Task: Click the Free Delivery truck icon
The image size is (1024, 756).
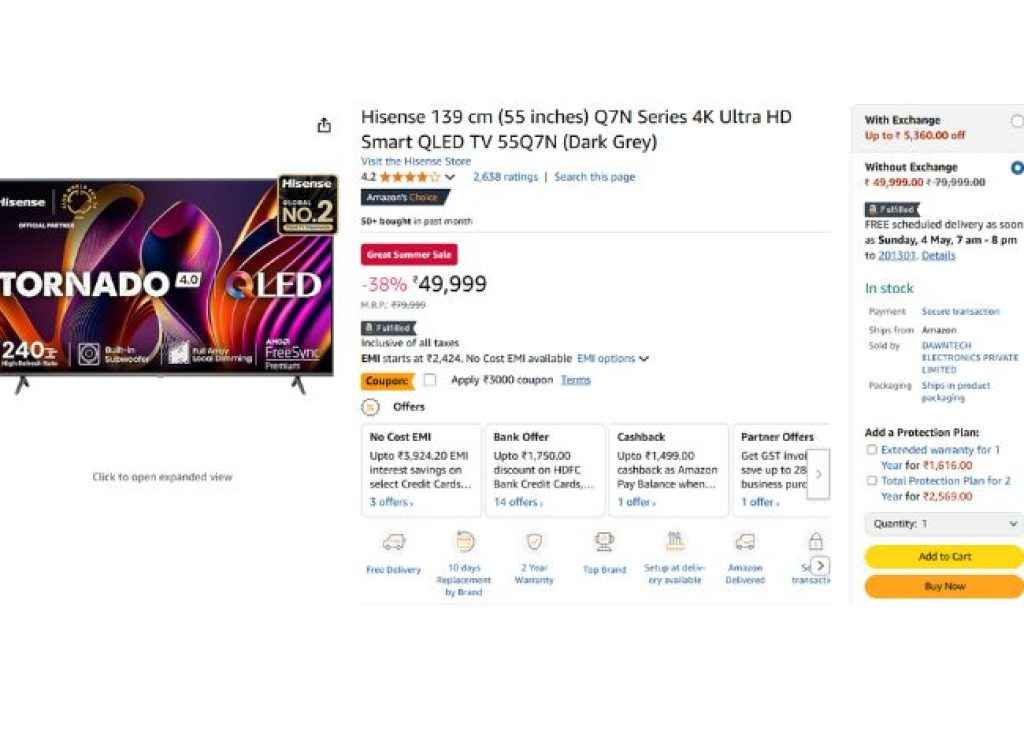Action: 394,542
